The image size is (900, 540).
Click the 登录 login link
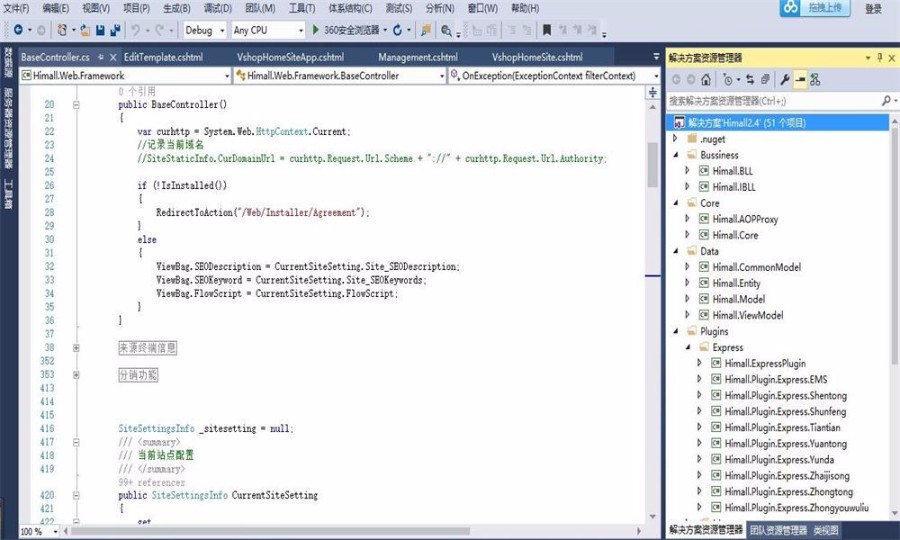[873, 9]
